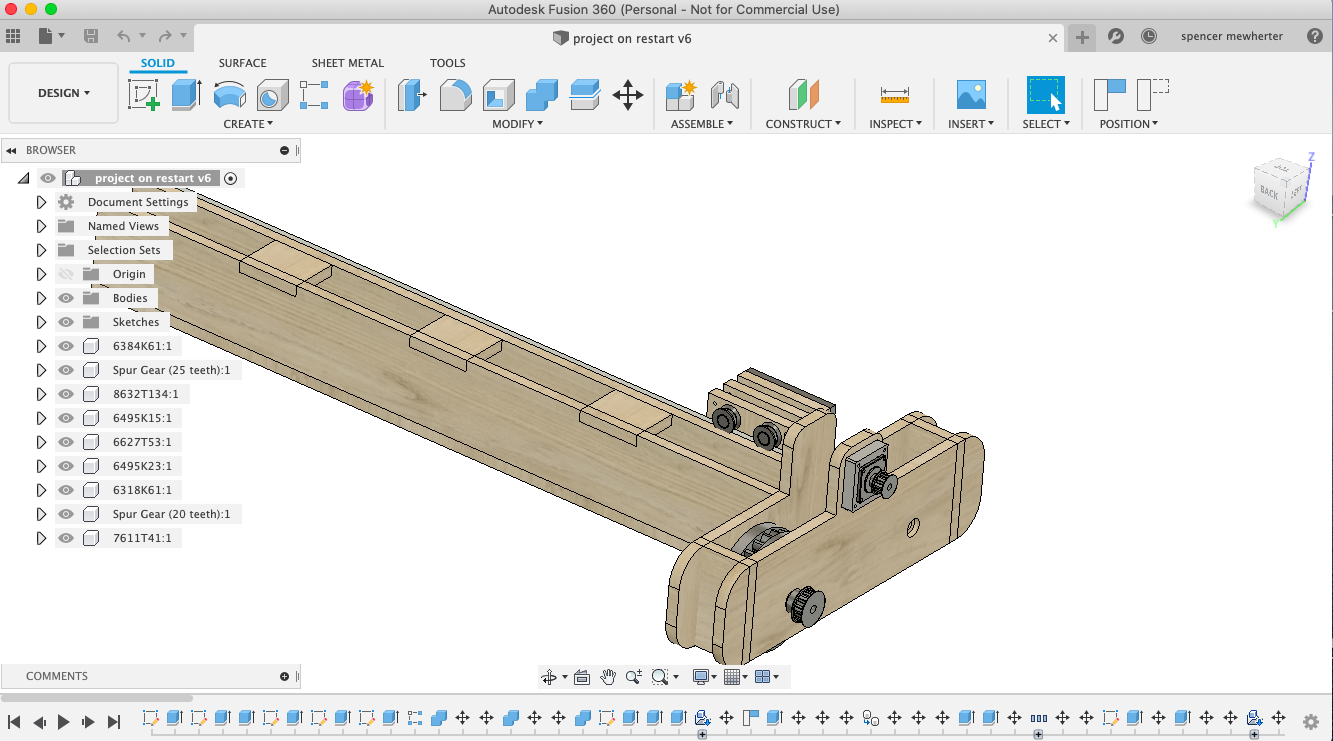The image size is (1333, 741).
Task: Select the Measure tool
Action: (x=895, y=95)
